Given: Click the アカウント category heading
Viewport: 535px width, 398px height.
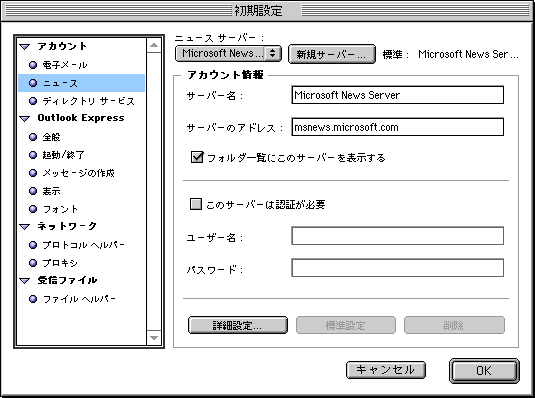Looking at the screenshot, I should (x=62, y=46).
